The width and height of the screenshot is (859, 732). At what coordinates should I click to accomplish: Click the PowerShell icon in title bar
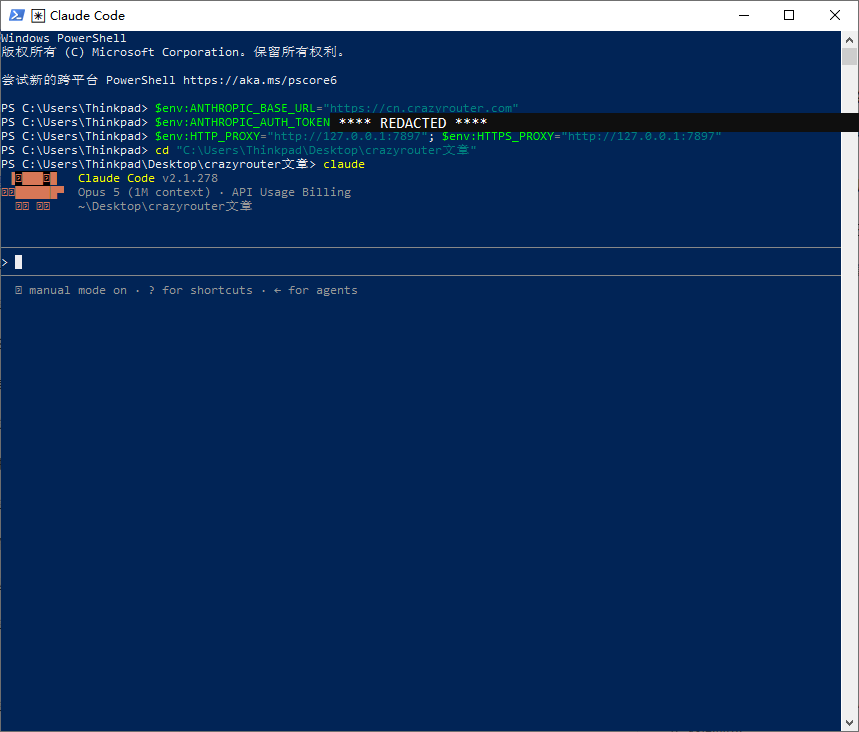(16, 15)
